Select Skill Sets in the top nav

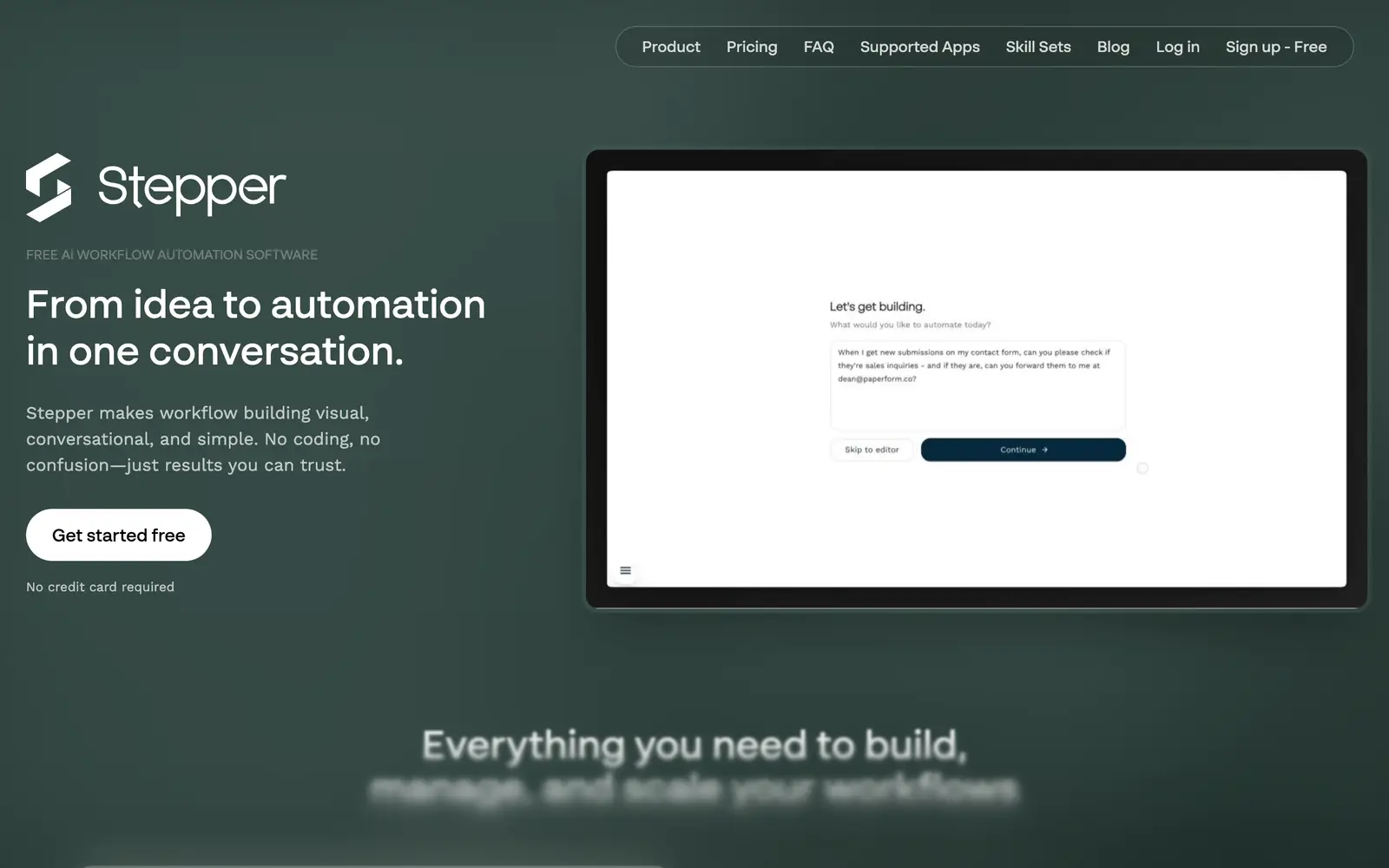point(1038,47)
